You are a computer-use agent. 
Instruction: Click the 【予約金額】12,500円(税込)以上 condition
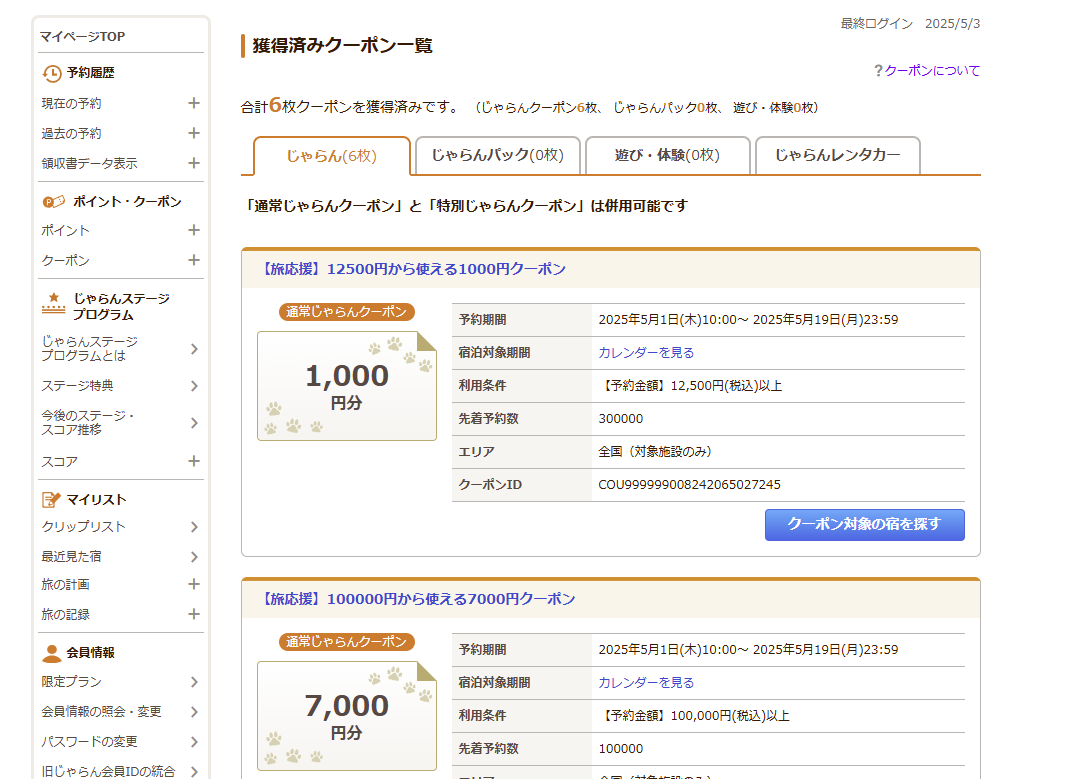[x=690, y=386]
